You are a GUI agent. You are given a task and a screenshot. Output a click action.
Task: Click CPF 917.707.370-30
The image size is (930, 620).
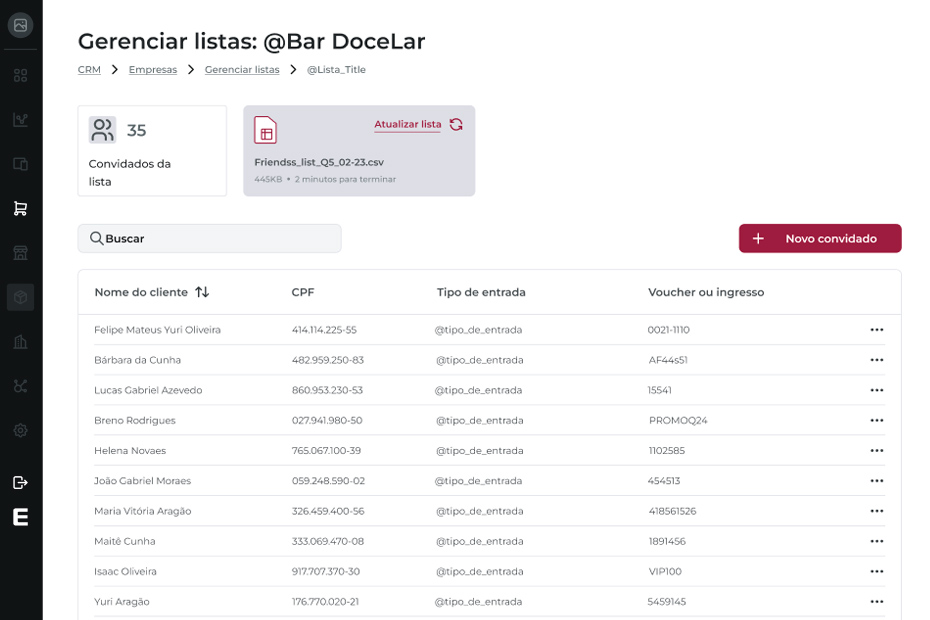point(326,572)
